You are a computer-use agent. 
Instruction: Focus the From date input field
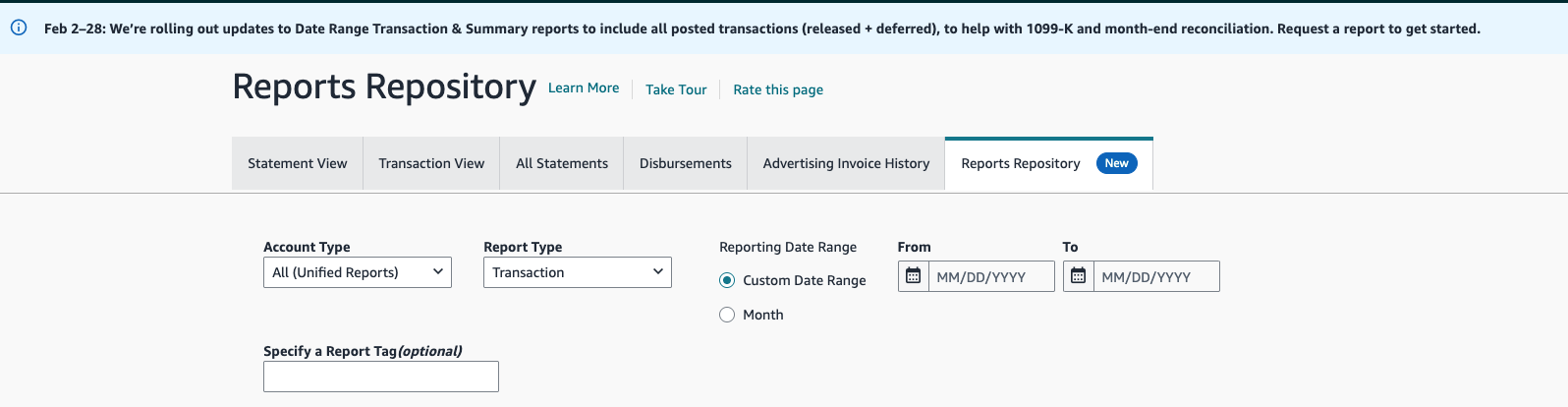tap(990, 276)
